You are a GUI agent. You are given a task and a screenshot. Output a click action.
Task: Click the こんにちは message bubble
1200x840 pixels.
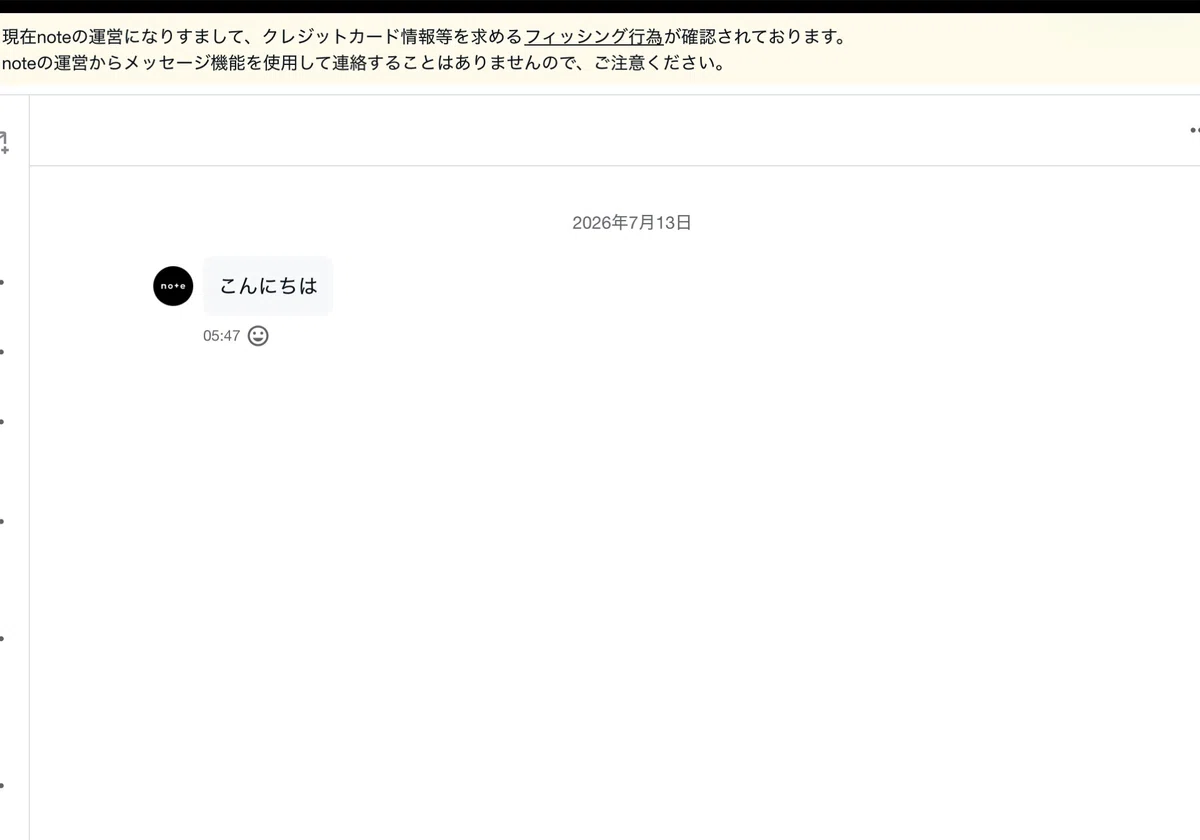(268, 286)
